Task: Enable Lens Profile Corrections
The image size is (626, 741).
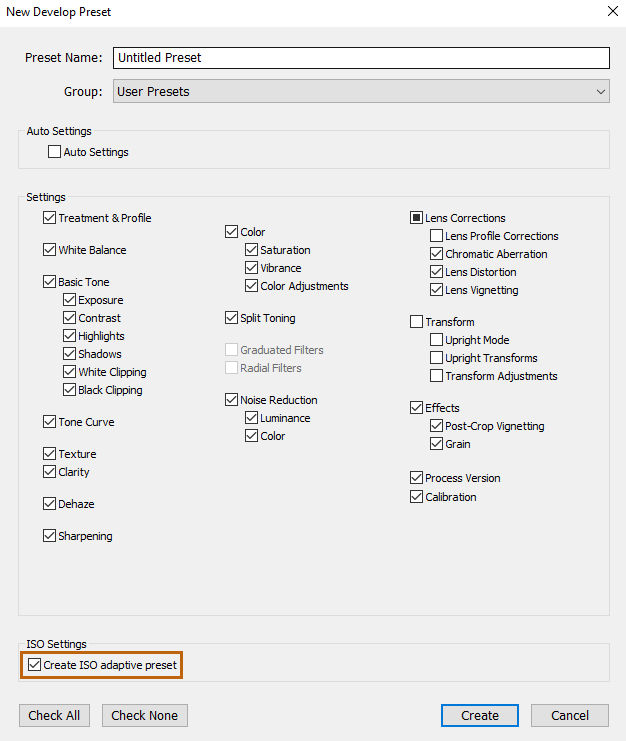Action: [x=437, y=235]
